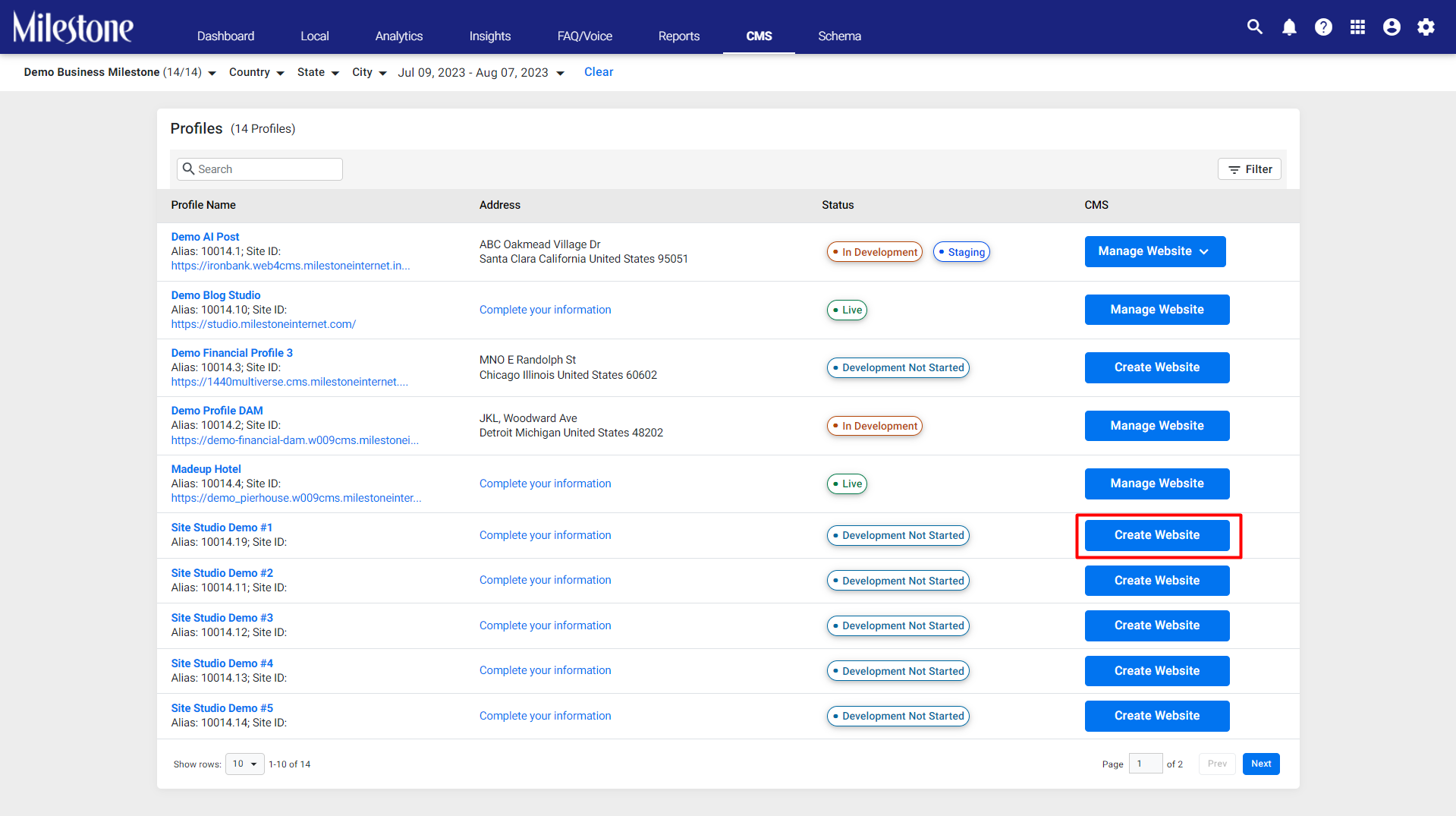Click the Profile Name column header
Viewport: 1456px width, 816px height.
coord(203,205)
